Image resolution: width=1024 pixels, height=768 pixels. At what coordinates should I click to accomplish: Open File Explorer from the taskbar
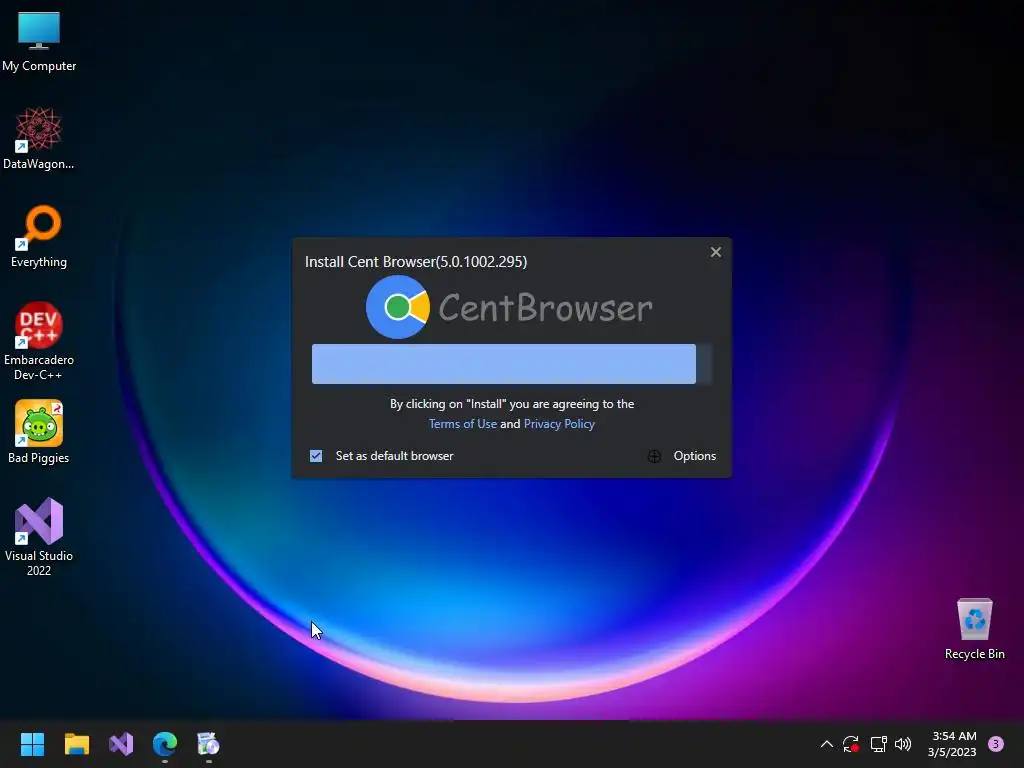pos(76,744)
